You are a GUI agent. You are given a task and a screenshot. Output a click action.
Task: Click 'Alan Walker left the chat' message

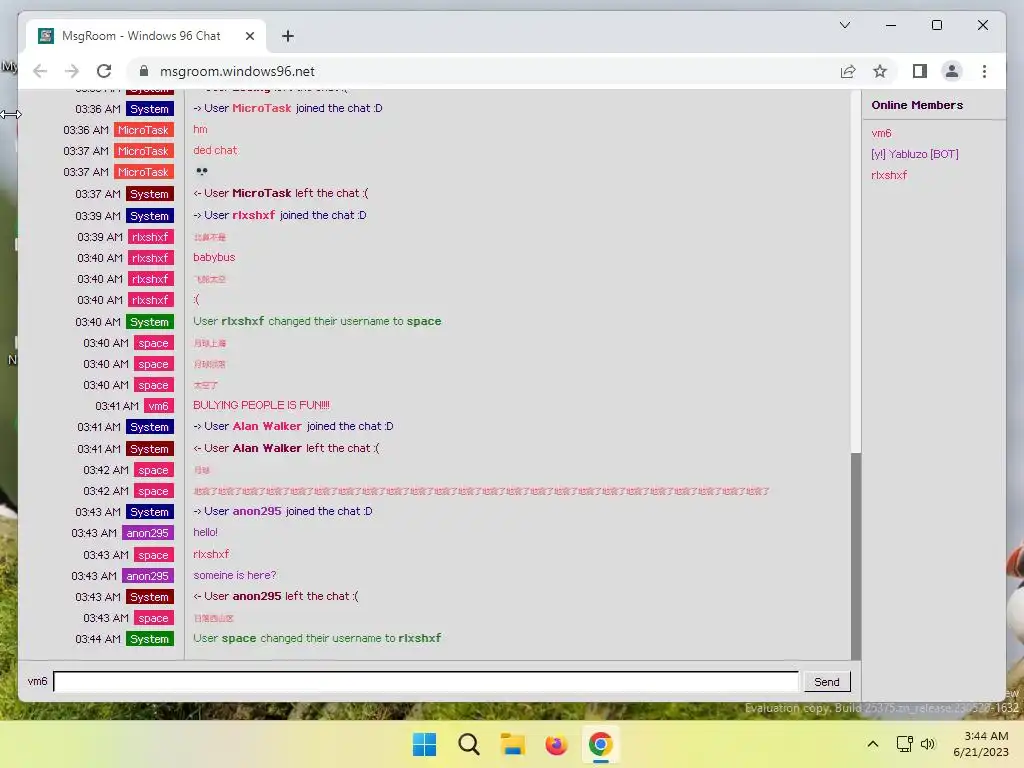[286, 448]
